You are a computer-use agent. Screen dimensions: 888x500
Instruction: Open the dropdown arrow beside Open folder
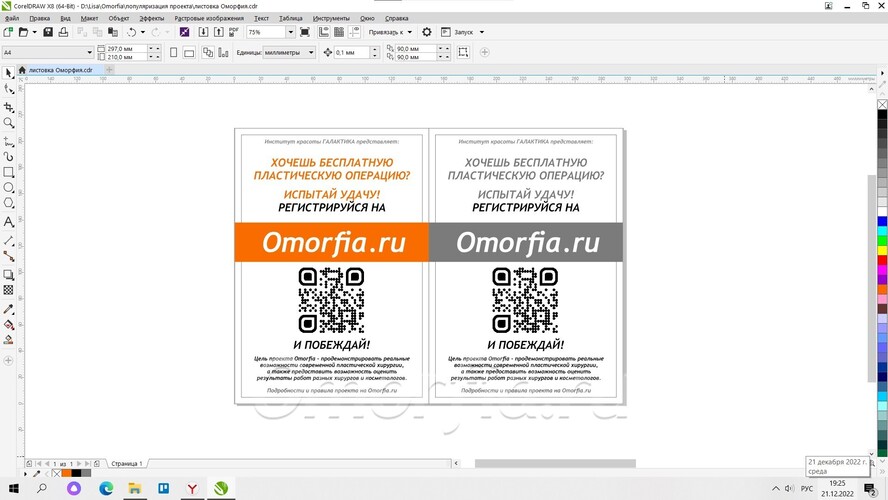(35, 32)
